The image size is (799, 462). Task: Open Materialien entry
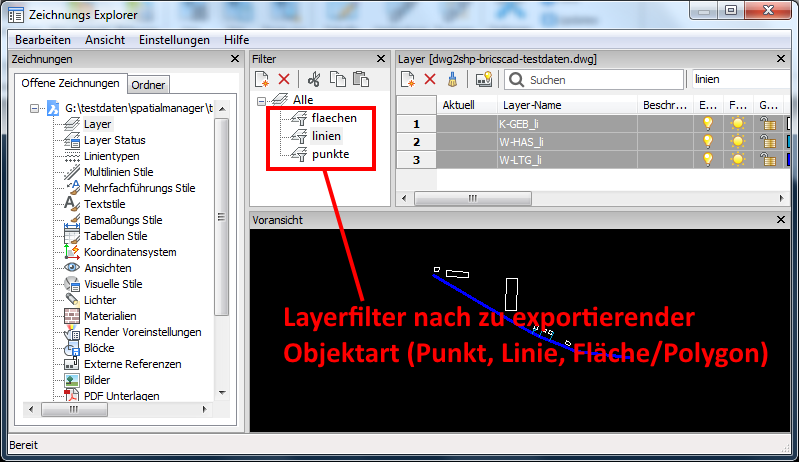110,316
